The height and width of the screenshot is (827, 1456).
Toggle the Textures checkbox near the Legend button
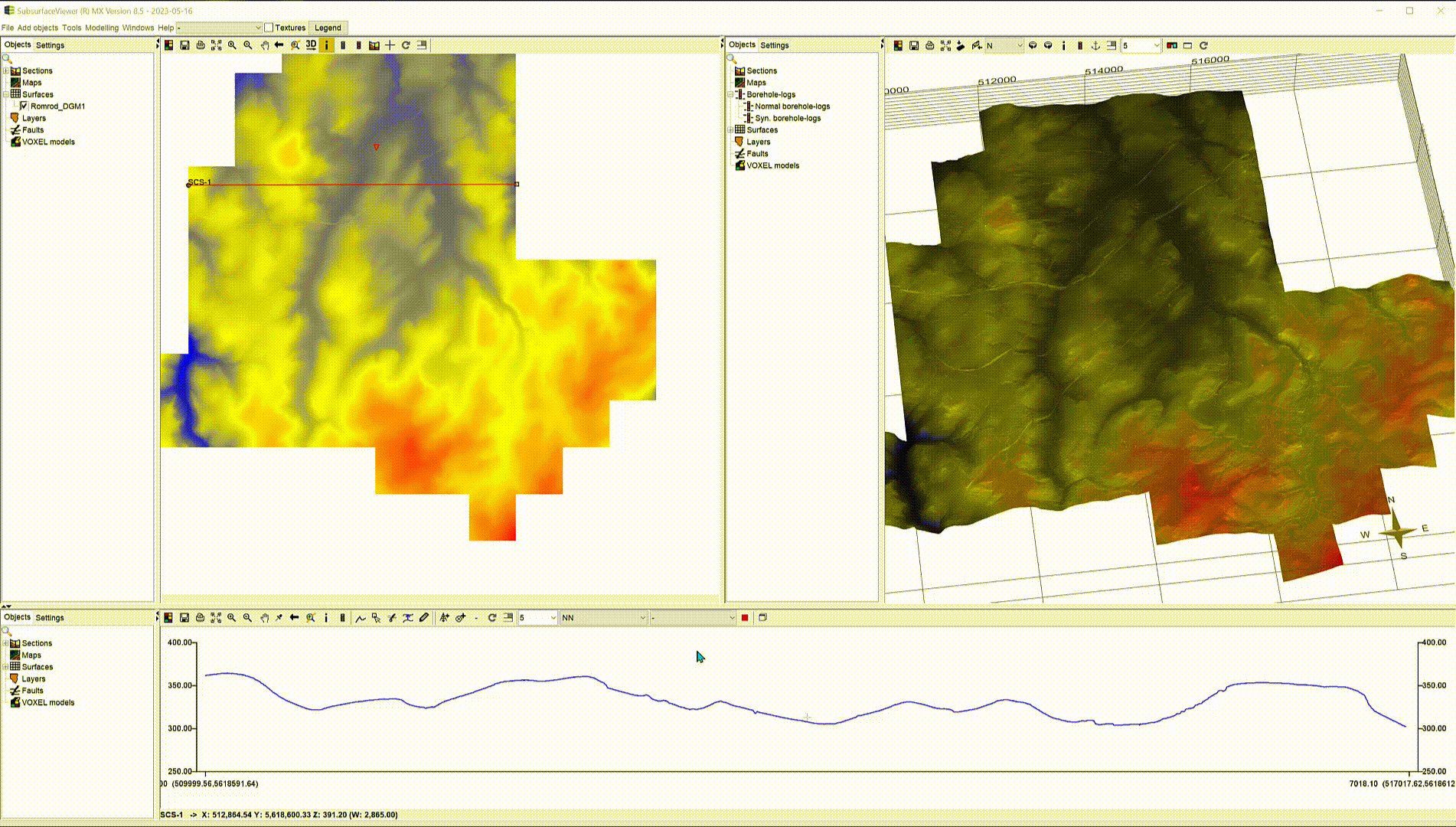[269, 27]
